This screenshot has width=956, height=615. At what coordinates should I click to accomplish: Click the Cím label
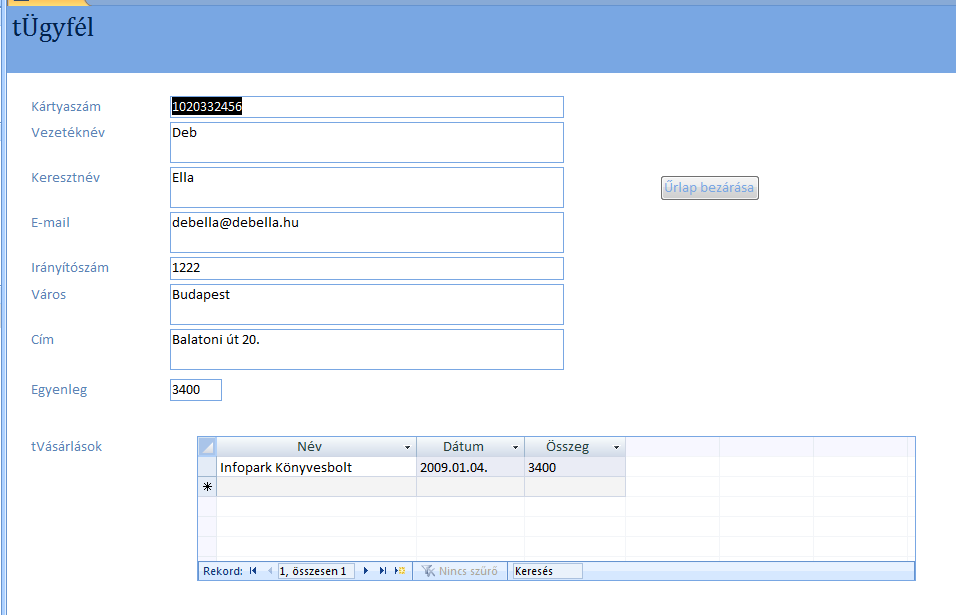point(42,340)
